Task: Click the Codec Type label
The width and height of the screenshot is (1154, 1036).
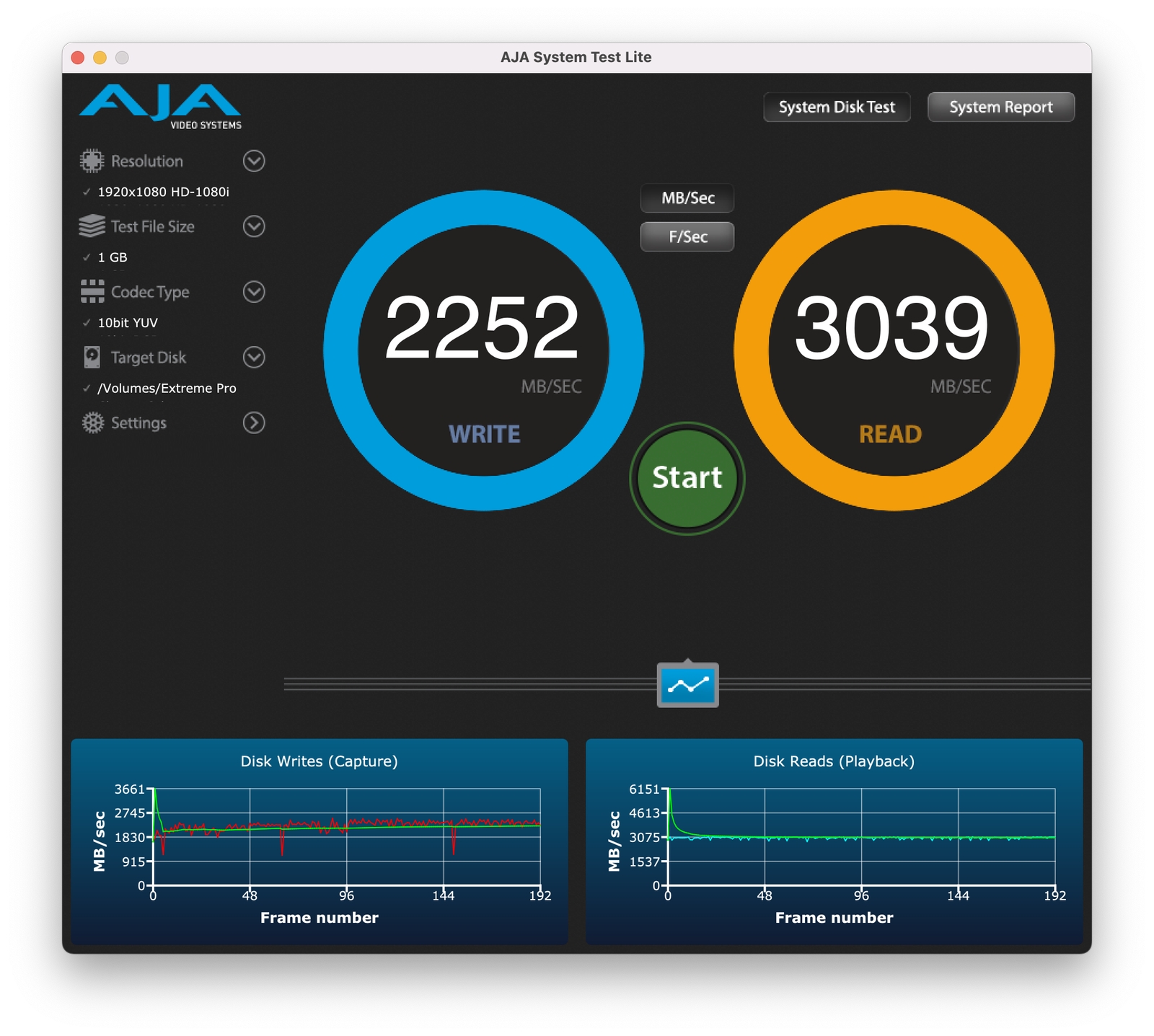Action: 150,292
